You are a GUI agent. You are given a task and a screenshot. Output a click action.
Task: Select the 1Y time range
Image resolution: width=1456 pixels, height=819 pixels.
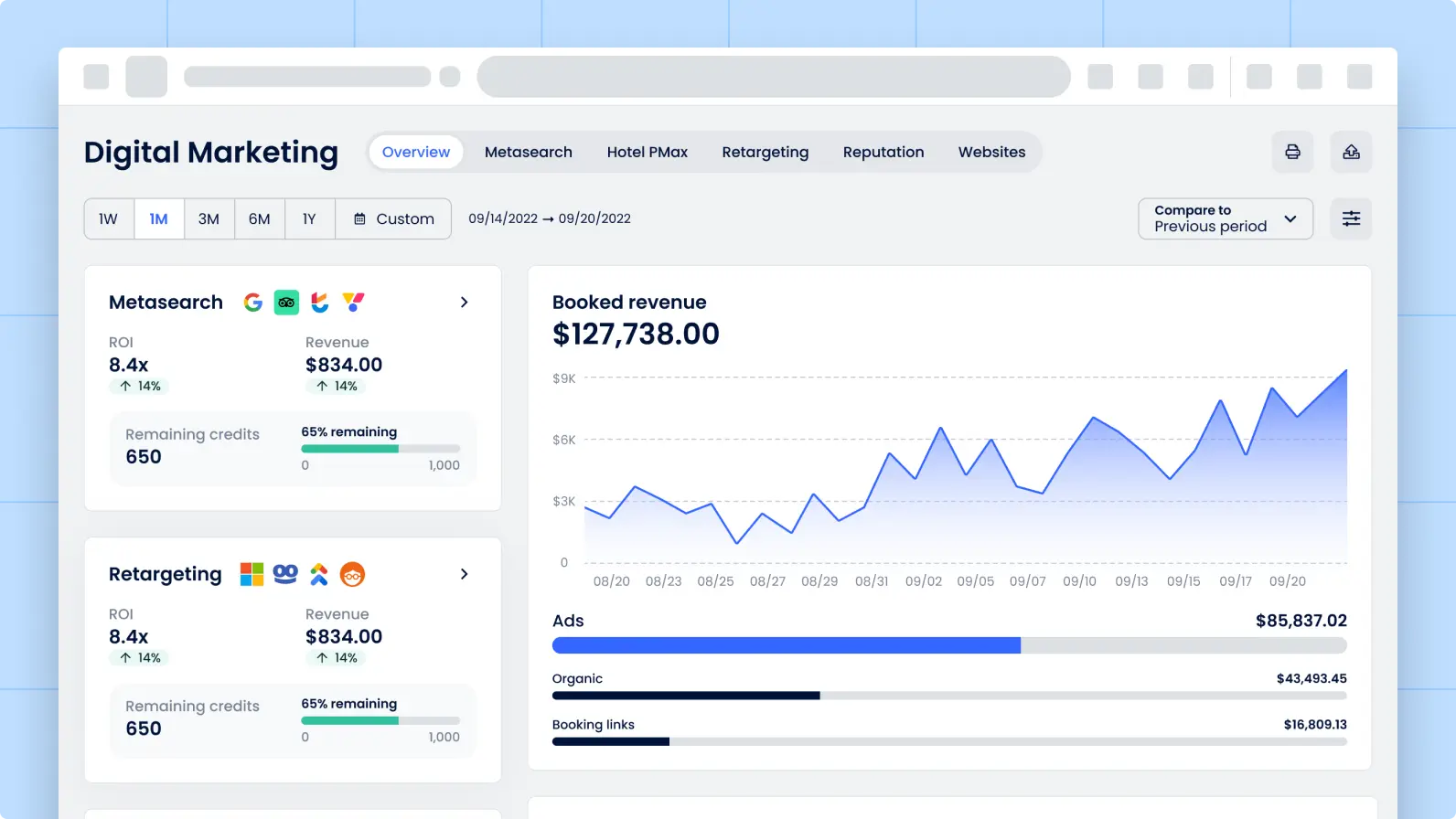(x=309, y=219)
